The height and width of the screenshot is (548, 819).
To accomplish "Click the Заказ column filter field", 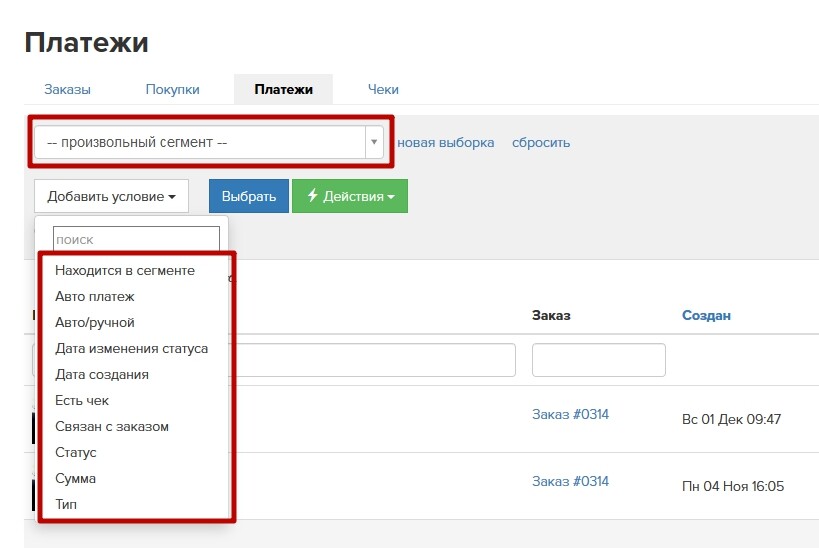I will (599, 360).
